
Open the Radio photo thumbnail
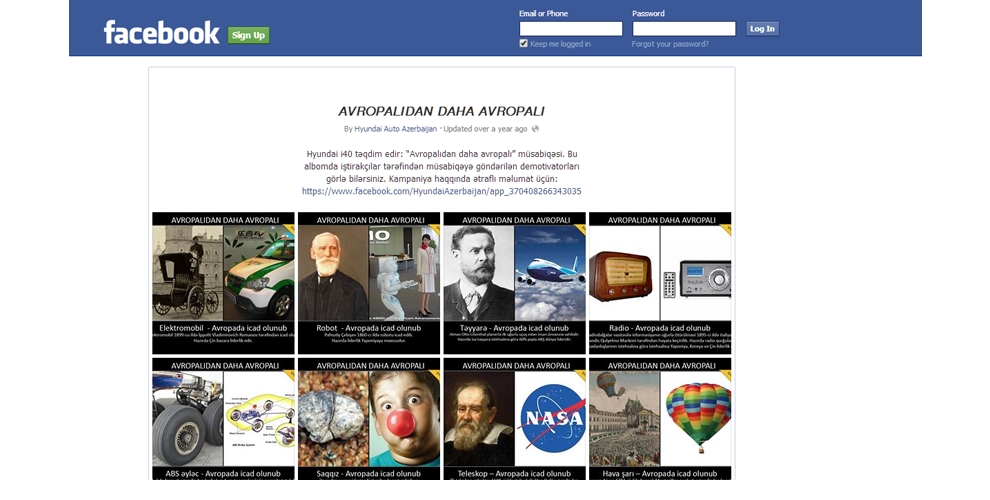pyautogui.click(x=660, y=283)
